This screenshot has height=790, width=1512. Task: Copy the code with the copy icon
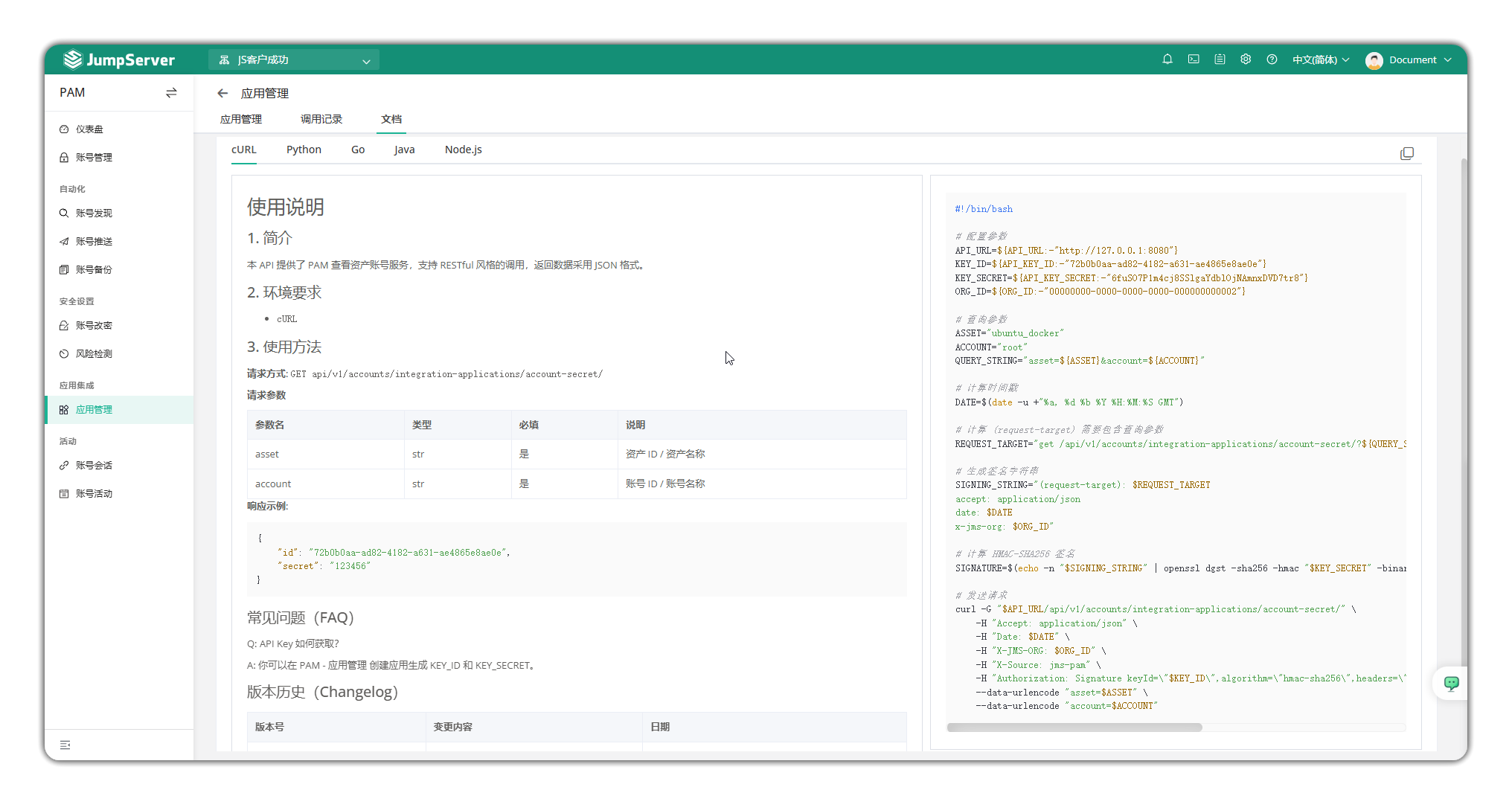coord(1406,153)
